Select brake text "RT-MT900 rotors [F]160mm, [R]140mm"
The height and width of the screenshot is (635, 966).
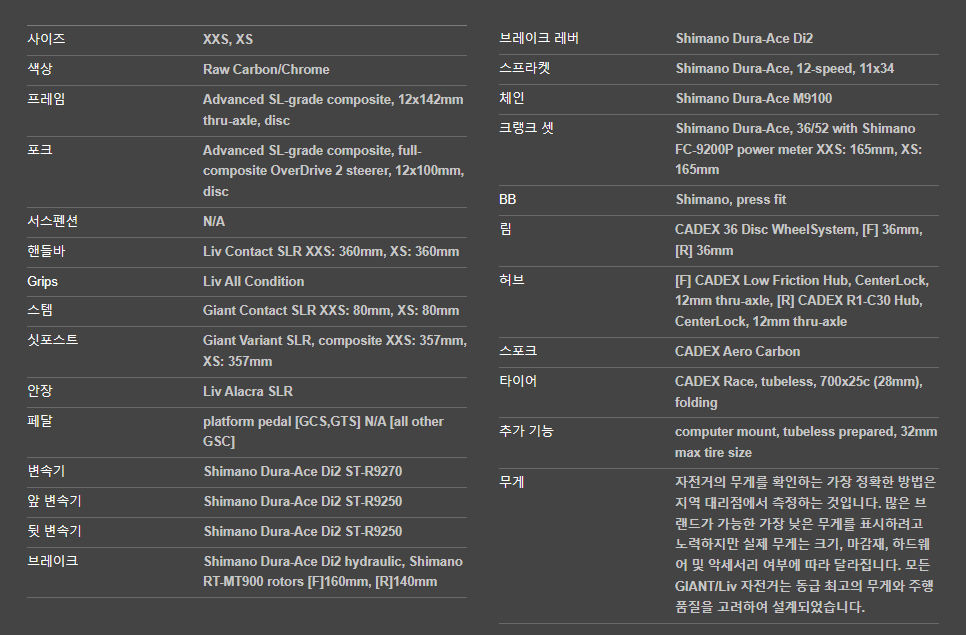(320, 582)
